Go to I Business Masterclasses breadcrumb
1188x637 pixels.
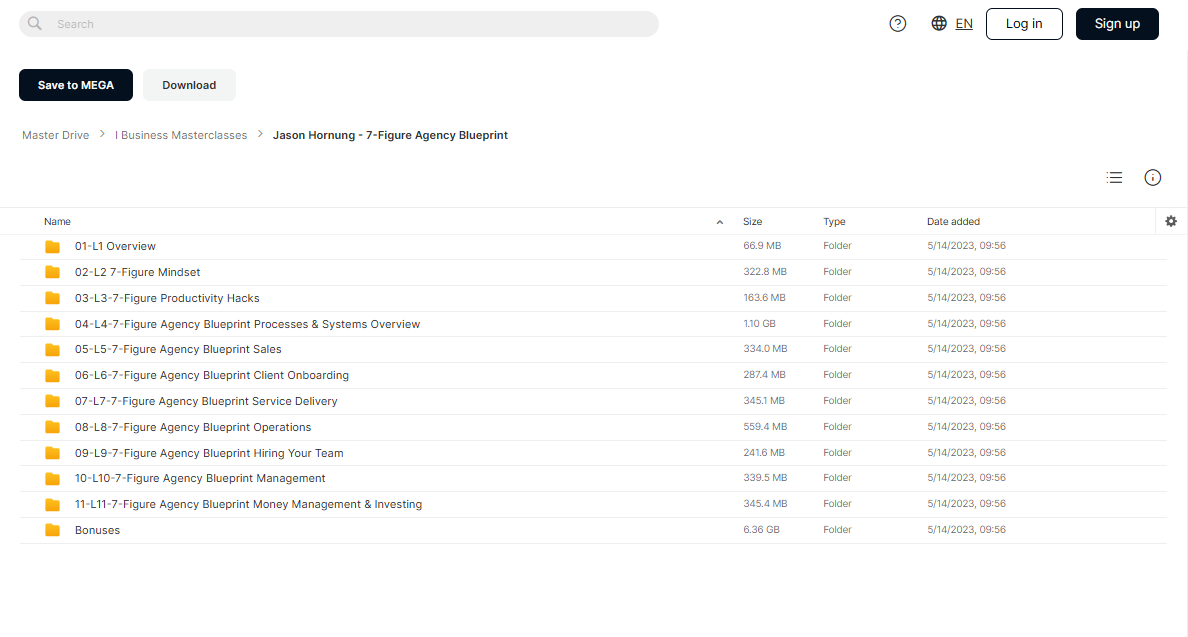[x=181, y=135]
